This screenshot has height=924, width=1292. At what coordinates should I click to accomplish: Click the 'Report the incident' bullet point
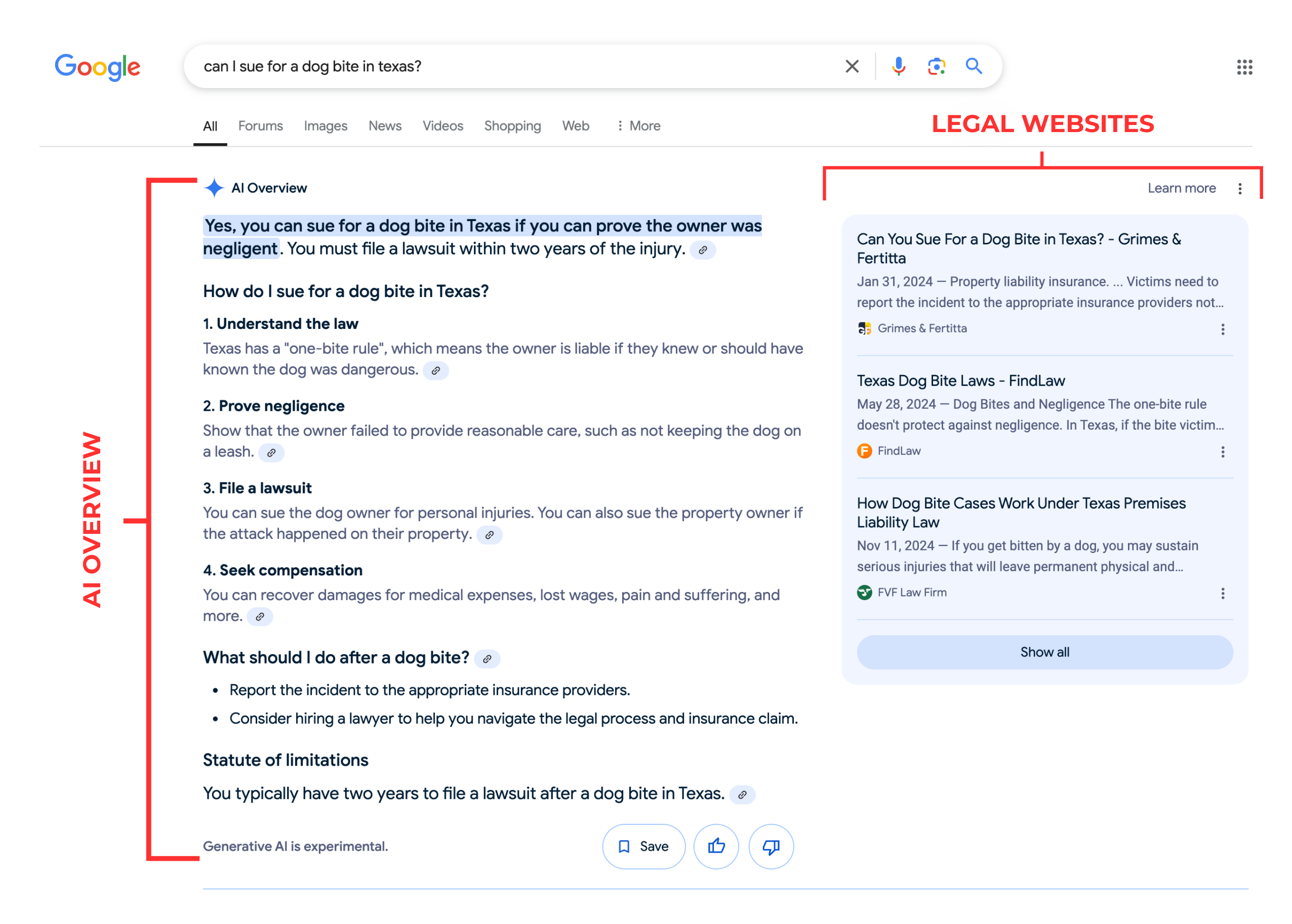click(429, 690)
